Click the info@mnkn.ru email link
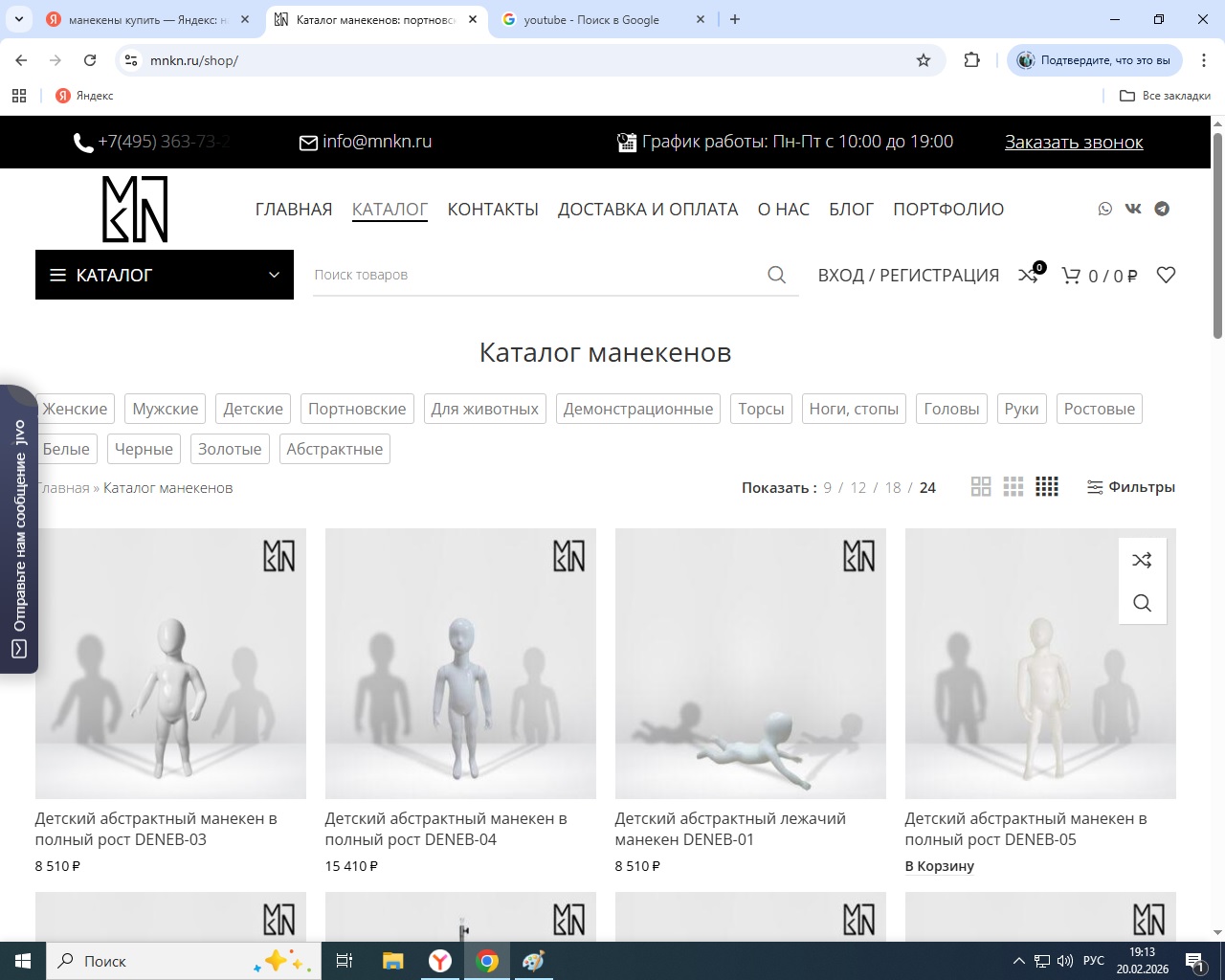This screenshot has height=980, width=1225. [x=366, y=142]
